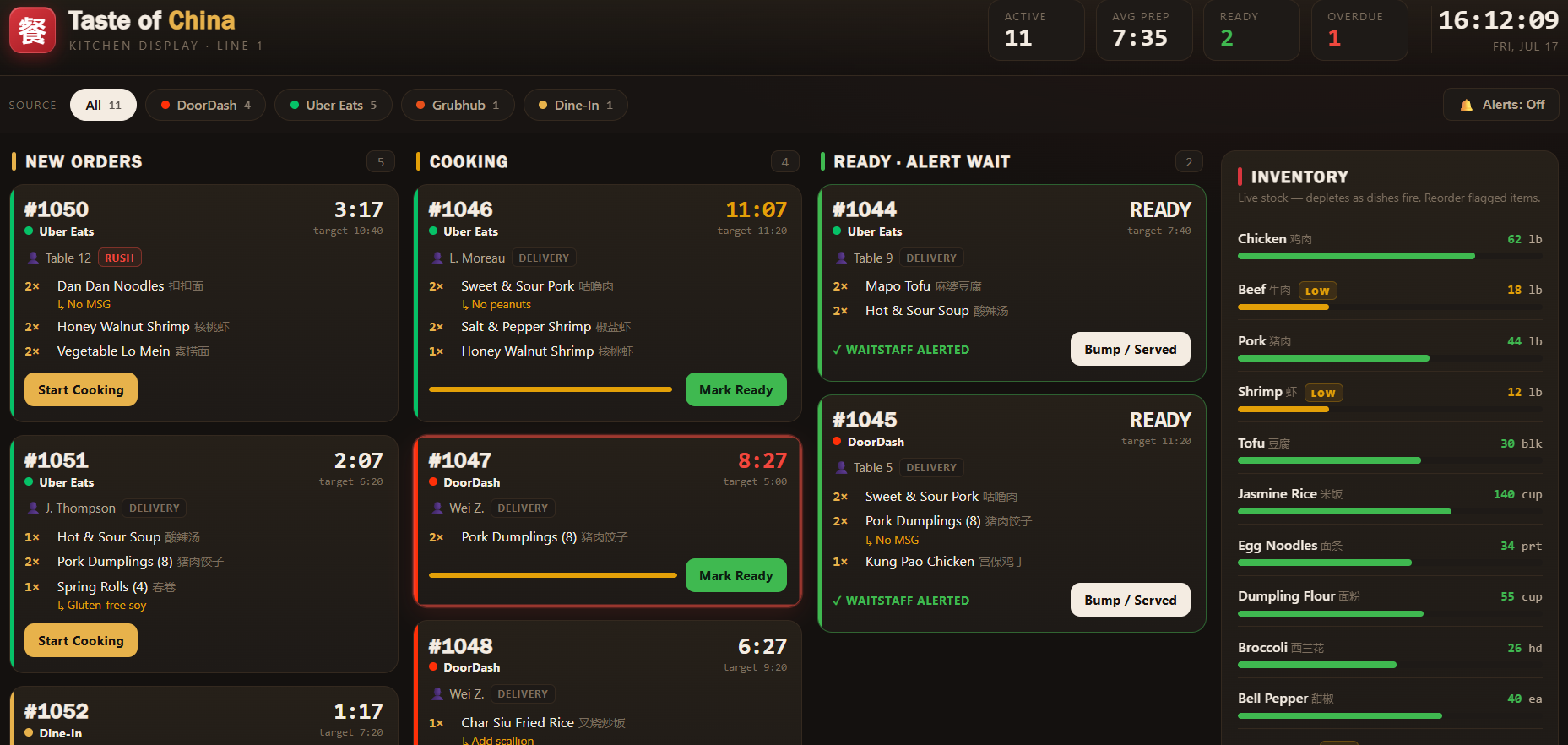Click Cooking column count badge

(785, 161)
